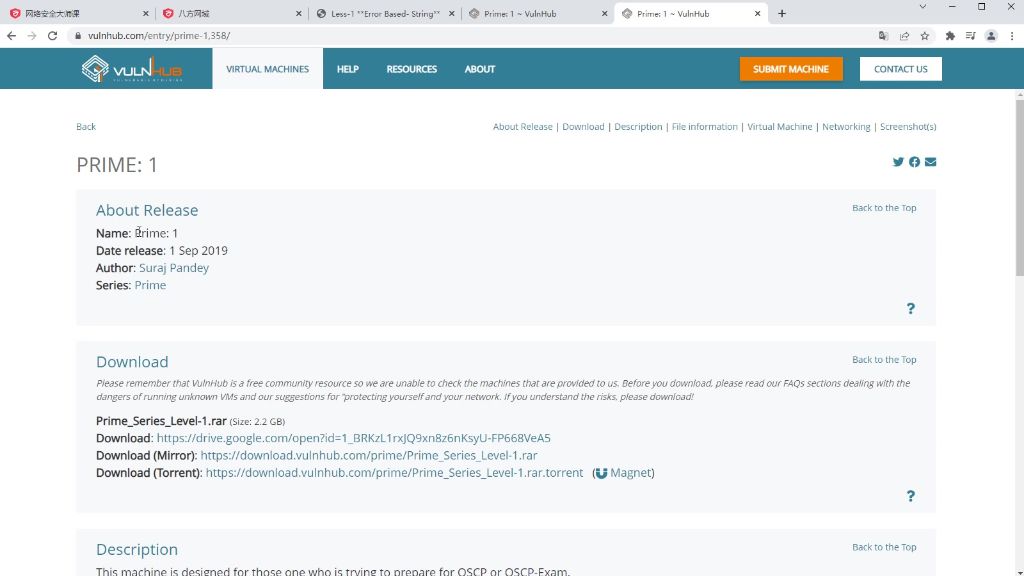Image resolution: width=1024 pixels, height=576 pixels.
Task: Open author Suraj Pandey link
Action: coord(174,268)
